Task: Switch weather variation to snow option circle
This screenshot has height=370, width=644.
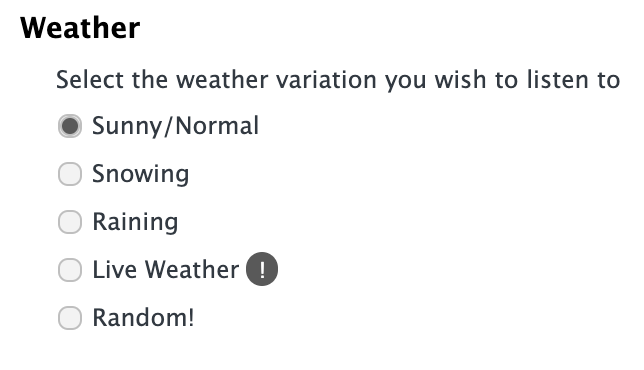Action: click(70, 174)
